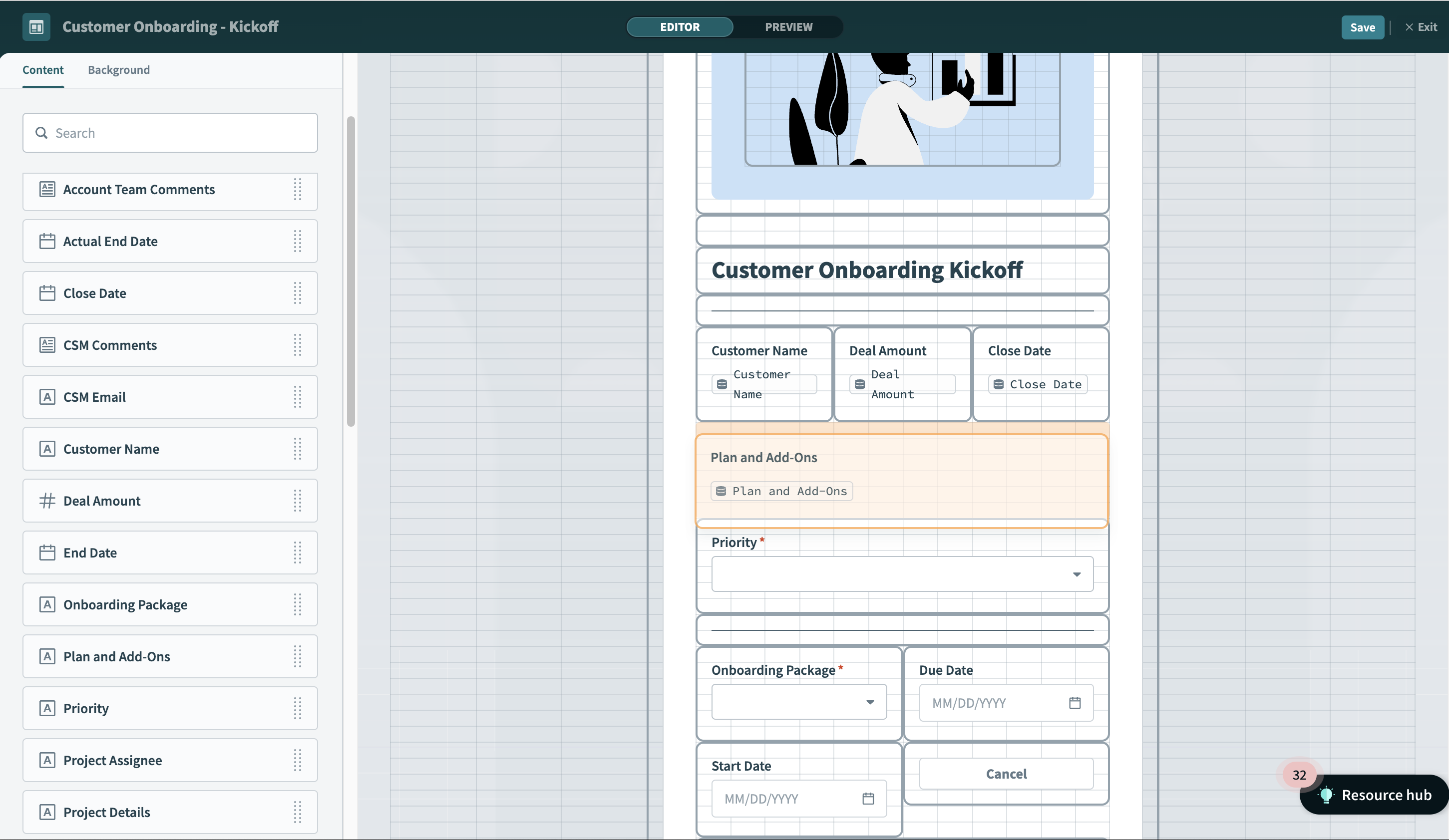Image resolution: width=1449 pixels, height=840 pixels.
Task: Open the Background tab
Action: 118,70
